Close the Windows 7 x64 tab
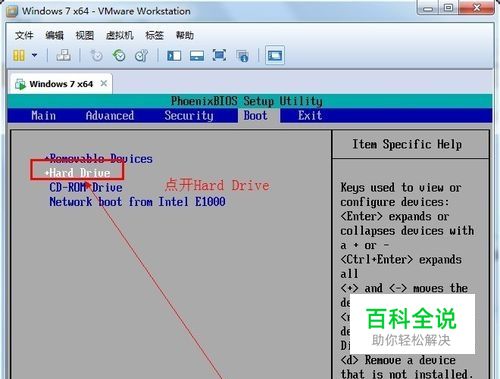 click(104, 83)
